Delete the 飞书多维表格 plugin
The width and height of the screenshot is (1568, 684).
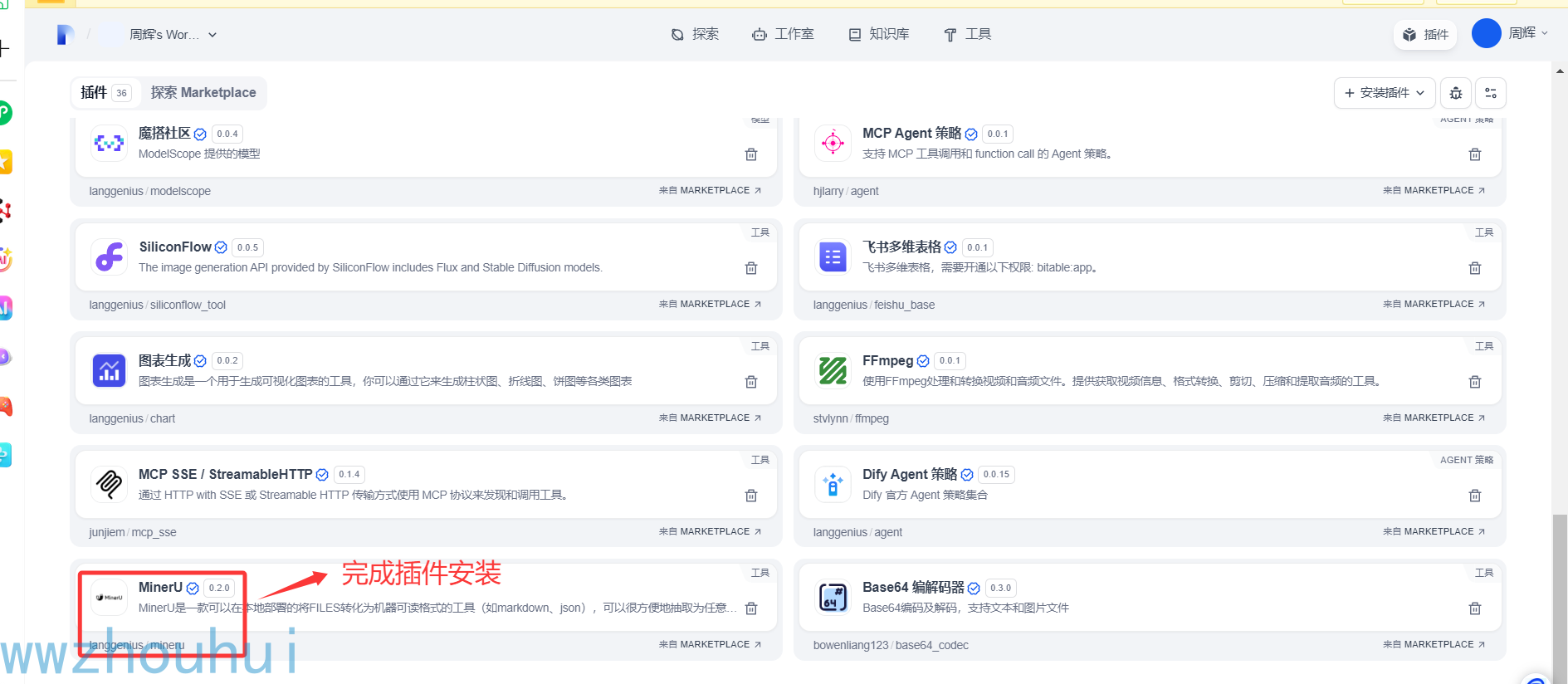1475,268
